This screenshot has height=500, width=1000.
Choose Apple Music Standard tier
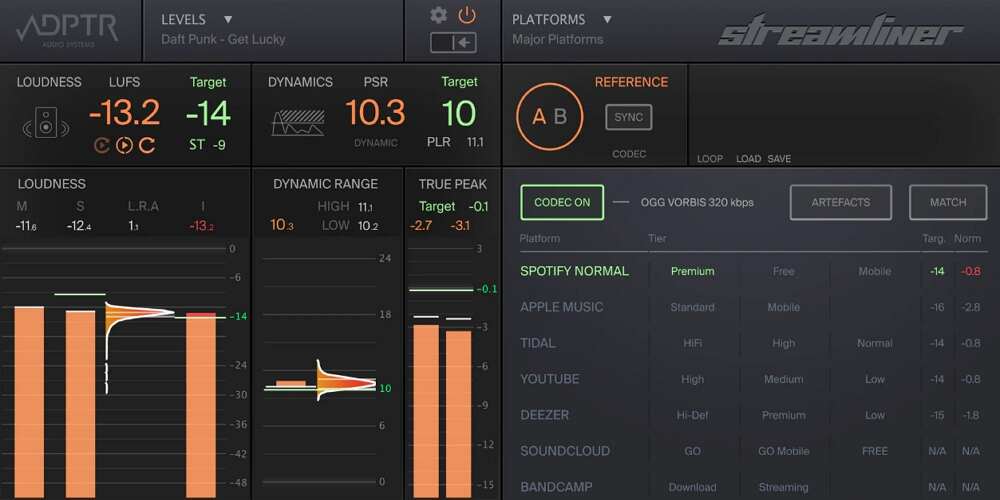coord(693,307)
